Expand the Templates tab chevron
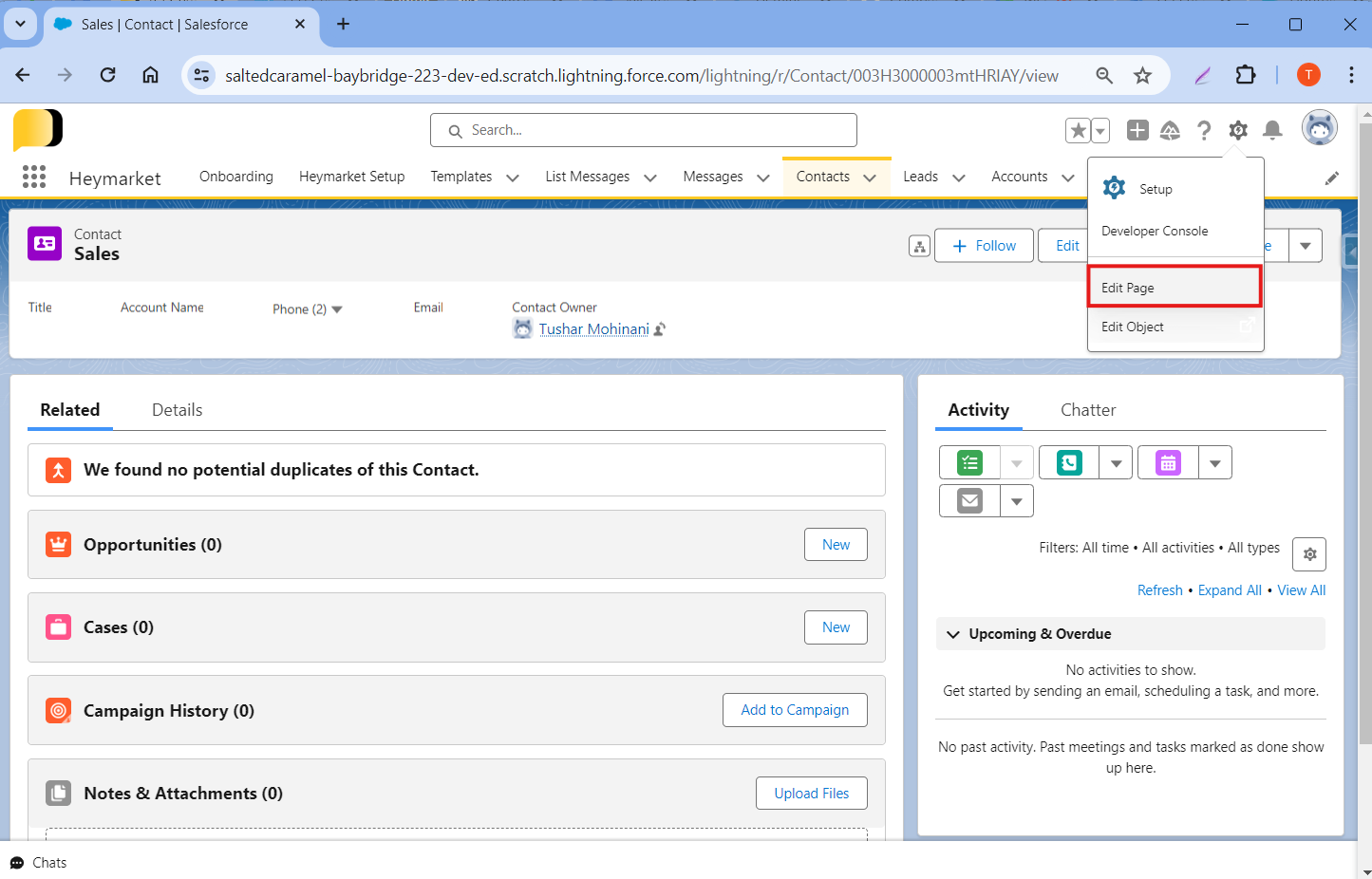1372x879 pixels. click(513, 178)
